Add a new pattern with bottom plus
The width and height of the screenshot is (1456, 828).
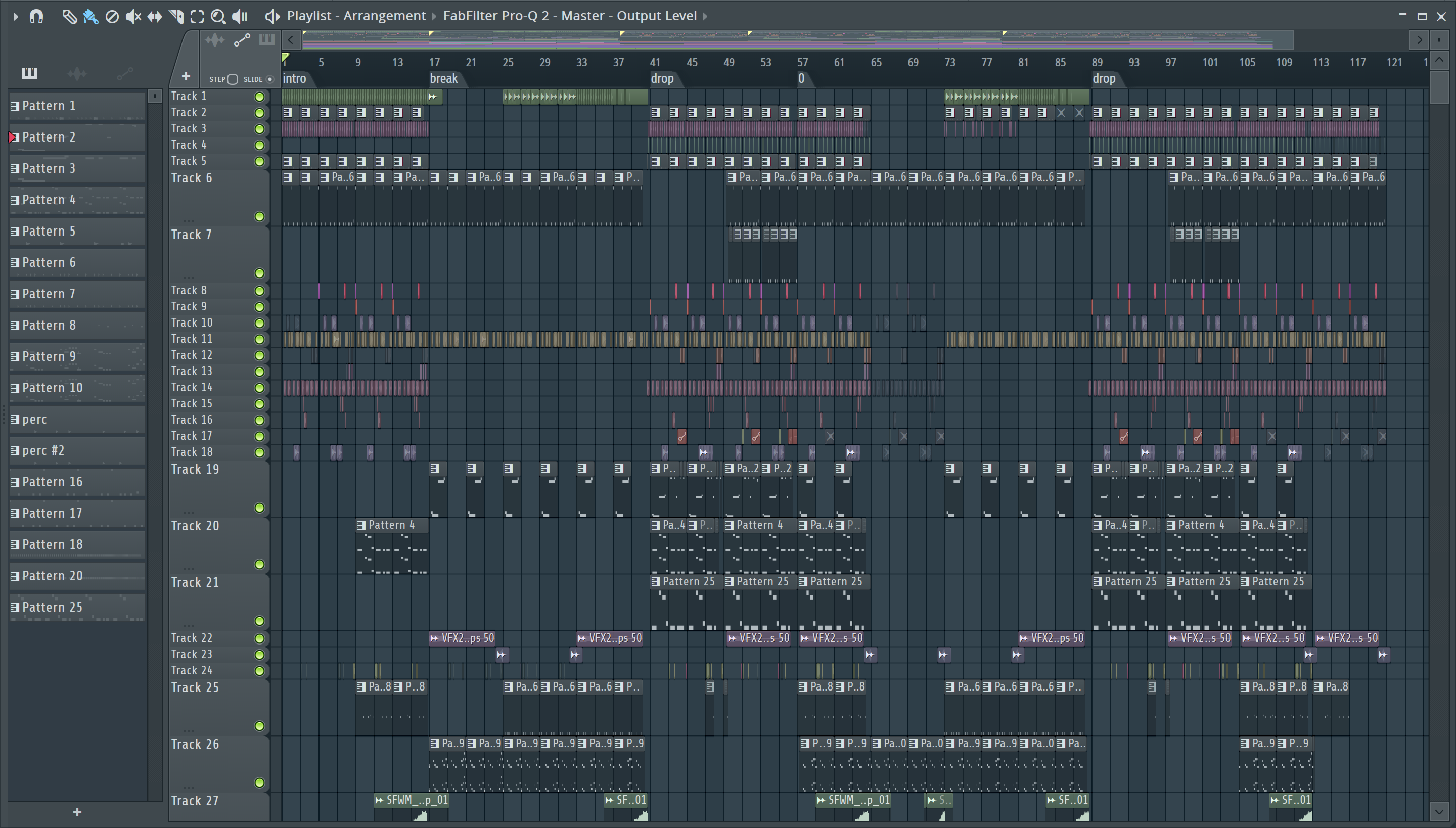point(77,812)
